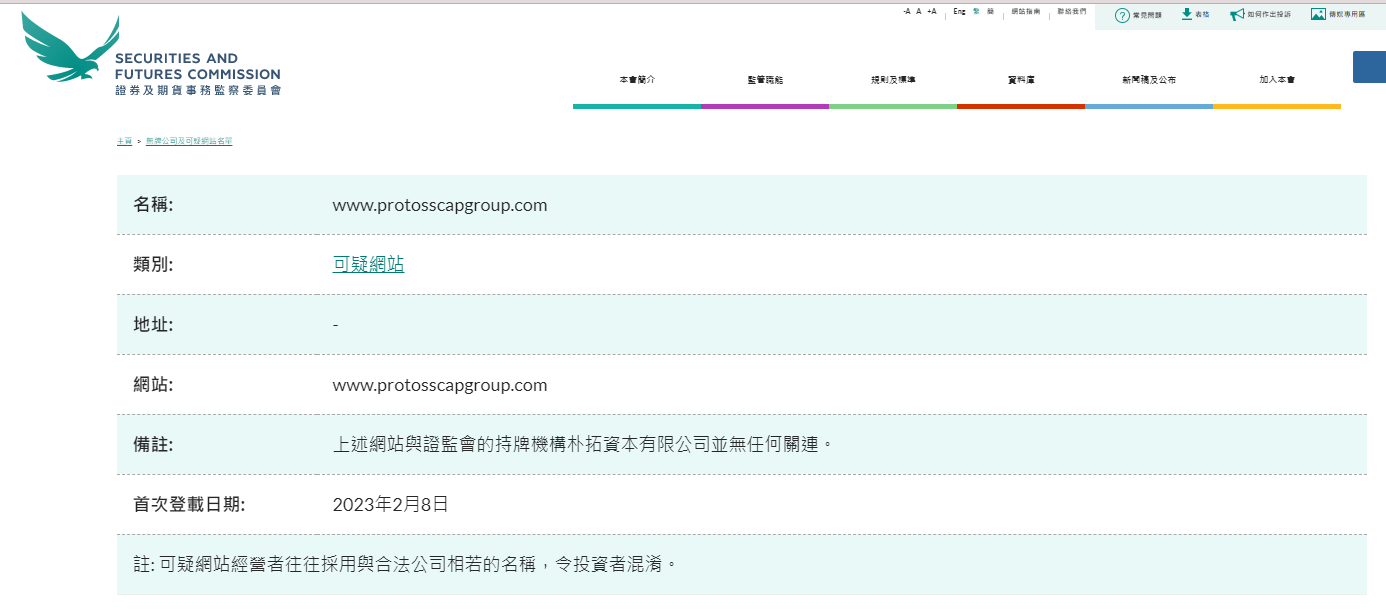The image size is (1386, 613).
Task: Open the 網站指南 sitemap link
Action: [x=1026, y=11]
